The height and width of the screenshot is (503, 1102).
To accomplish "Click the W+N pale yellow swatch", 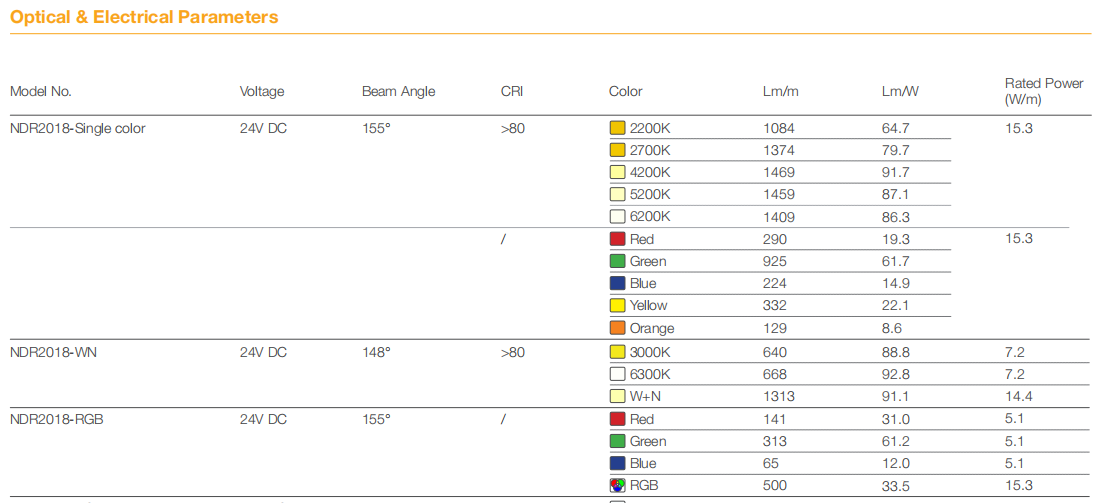I will tap(616, 396).
